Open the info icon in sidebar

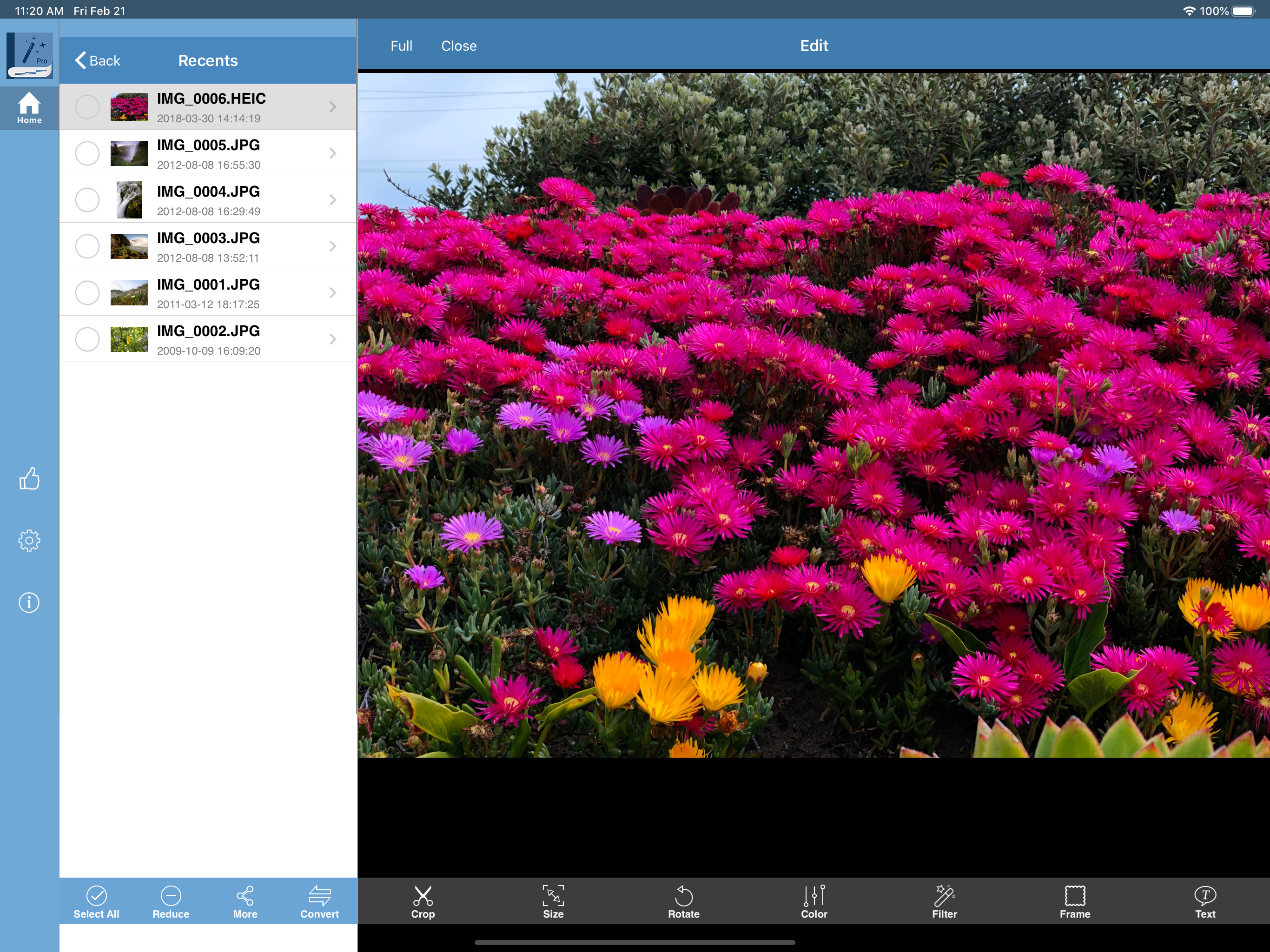[x=29, y=602]
